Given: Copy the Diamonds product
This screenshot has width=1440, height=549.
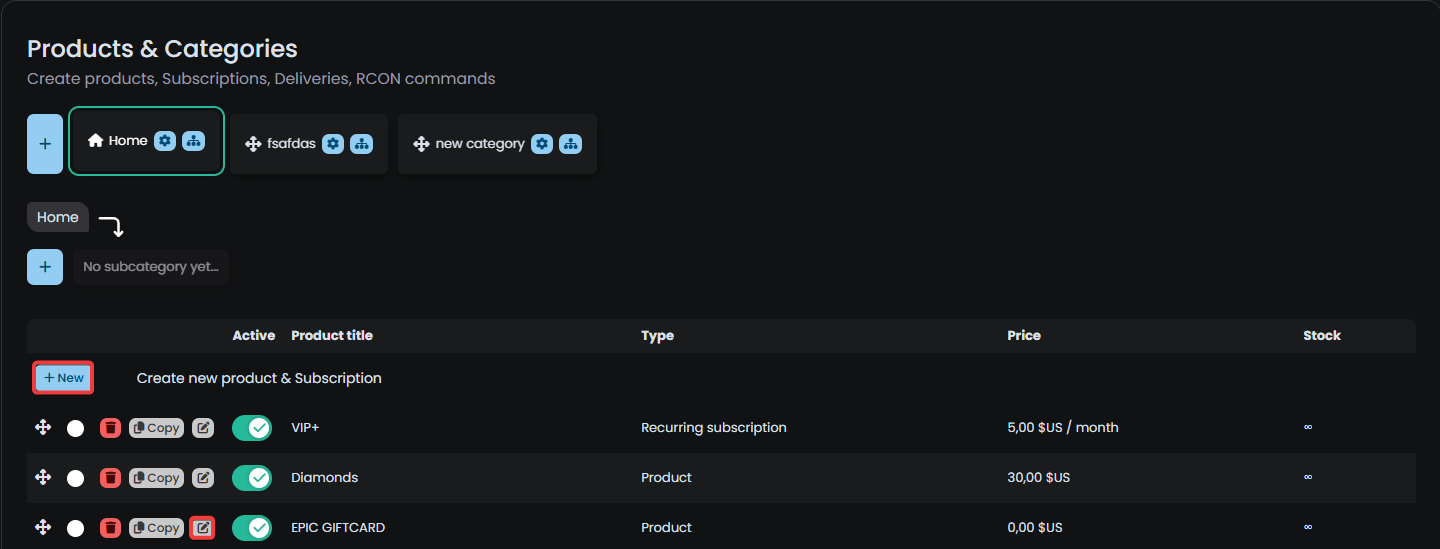Looking at the screenshot, I should point(157,478).
